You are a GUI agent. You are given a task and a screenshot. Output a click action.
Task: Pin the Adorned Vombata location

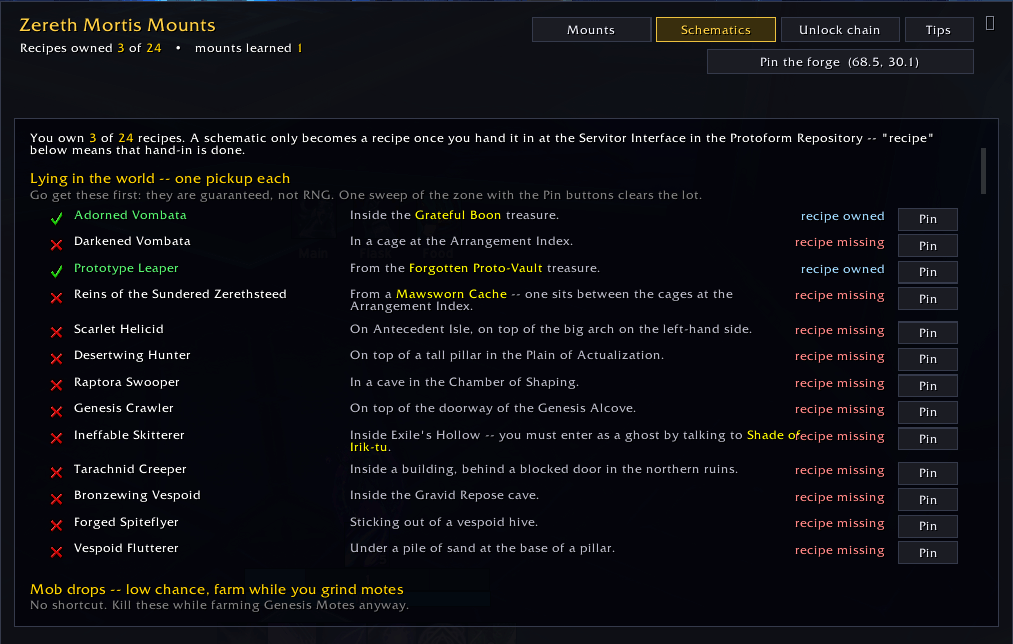click(x=928, y=219)
